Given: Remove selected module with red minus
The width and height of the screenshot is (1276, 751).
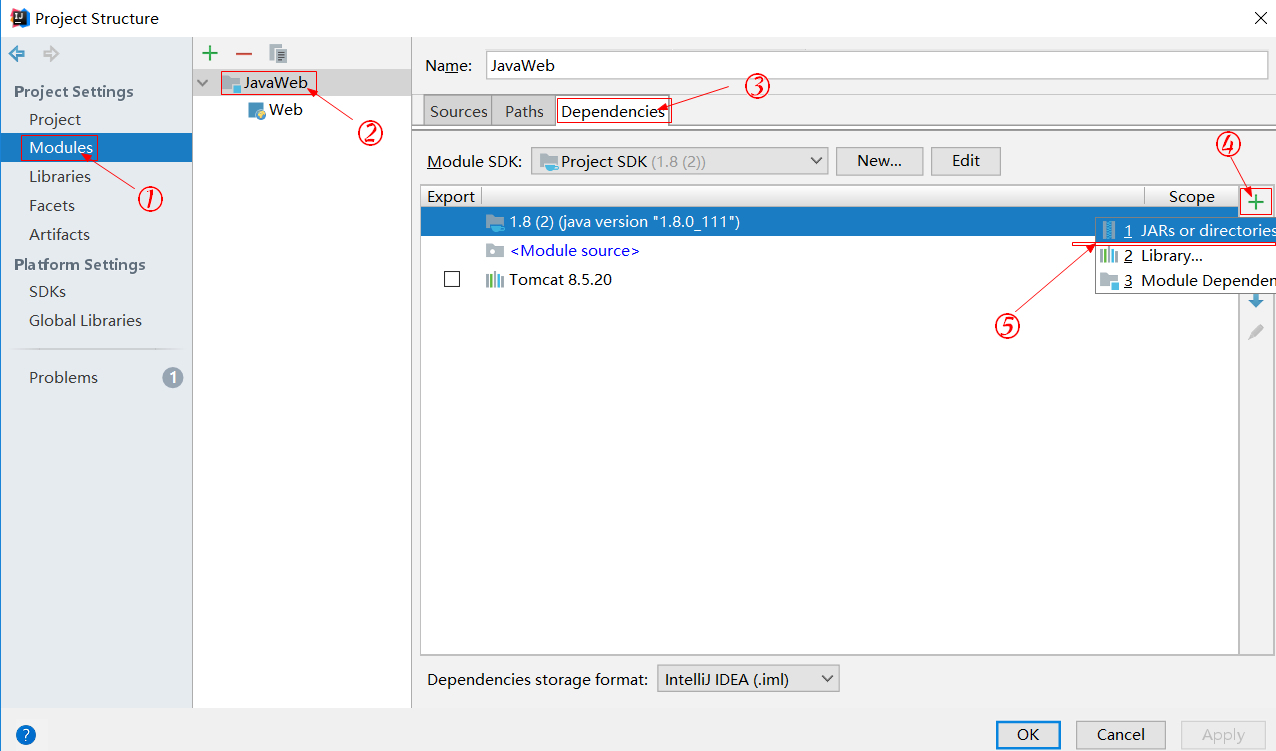Looking at the screenshot, I should [x=244, y=54].
